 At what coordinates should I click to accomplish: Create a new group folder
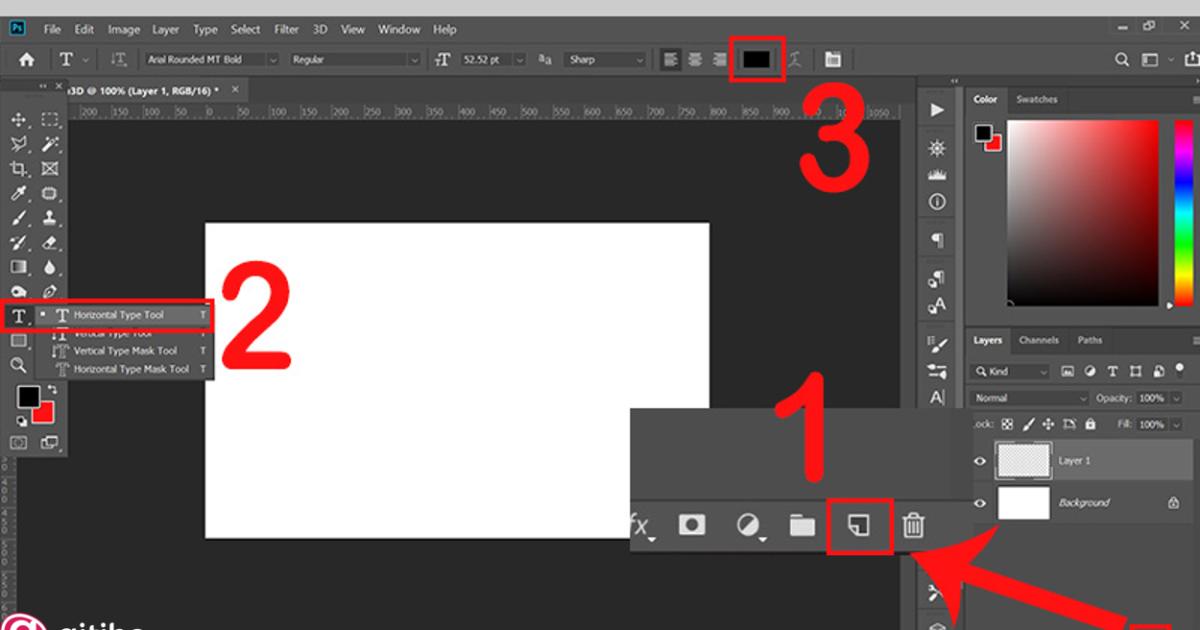(x=802, y=525)
